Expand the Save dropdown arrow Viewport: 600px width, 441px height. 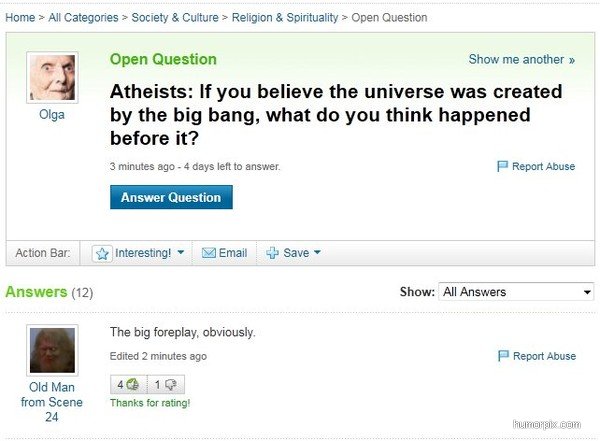point(317,254)
